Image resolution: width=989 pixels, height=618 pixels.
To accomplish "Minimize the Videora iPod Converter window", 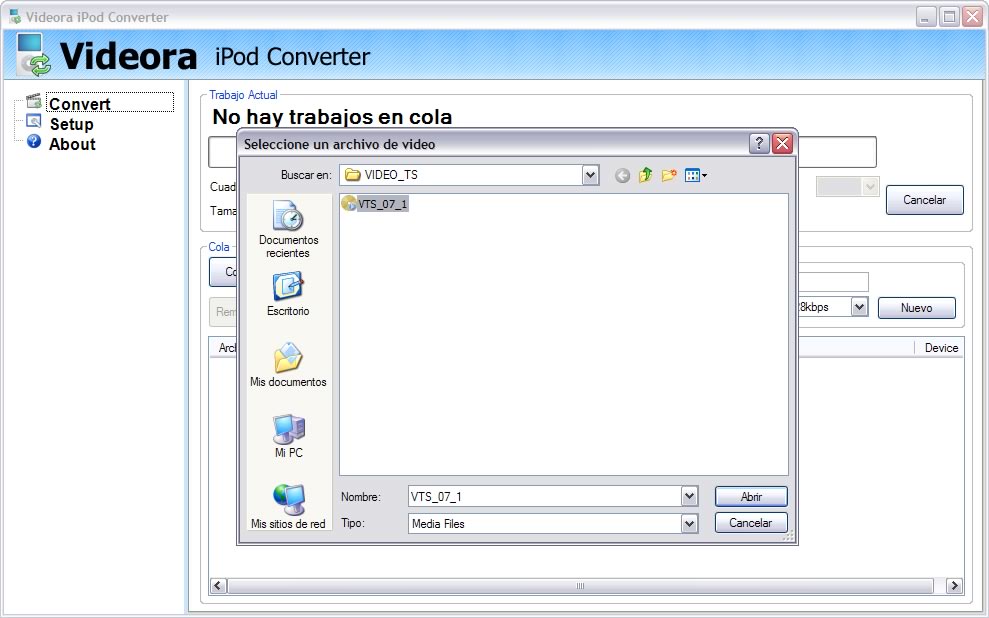I will click(925, 16).
